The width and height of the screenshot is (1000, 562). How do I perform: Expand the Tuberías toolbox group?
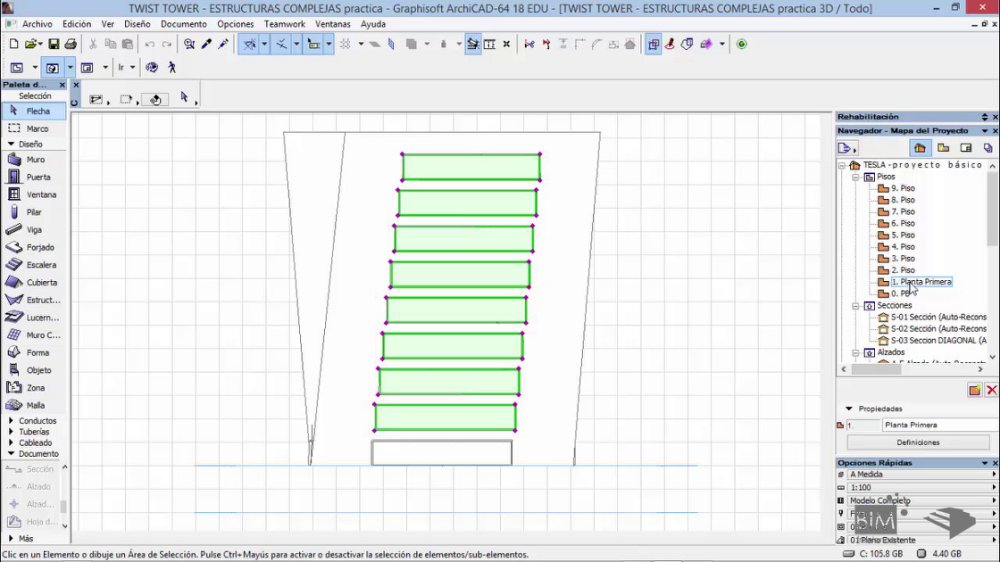11,432
